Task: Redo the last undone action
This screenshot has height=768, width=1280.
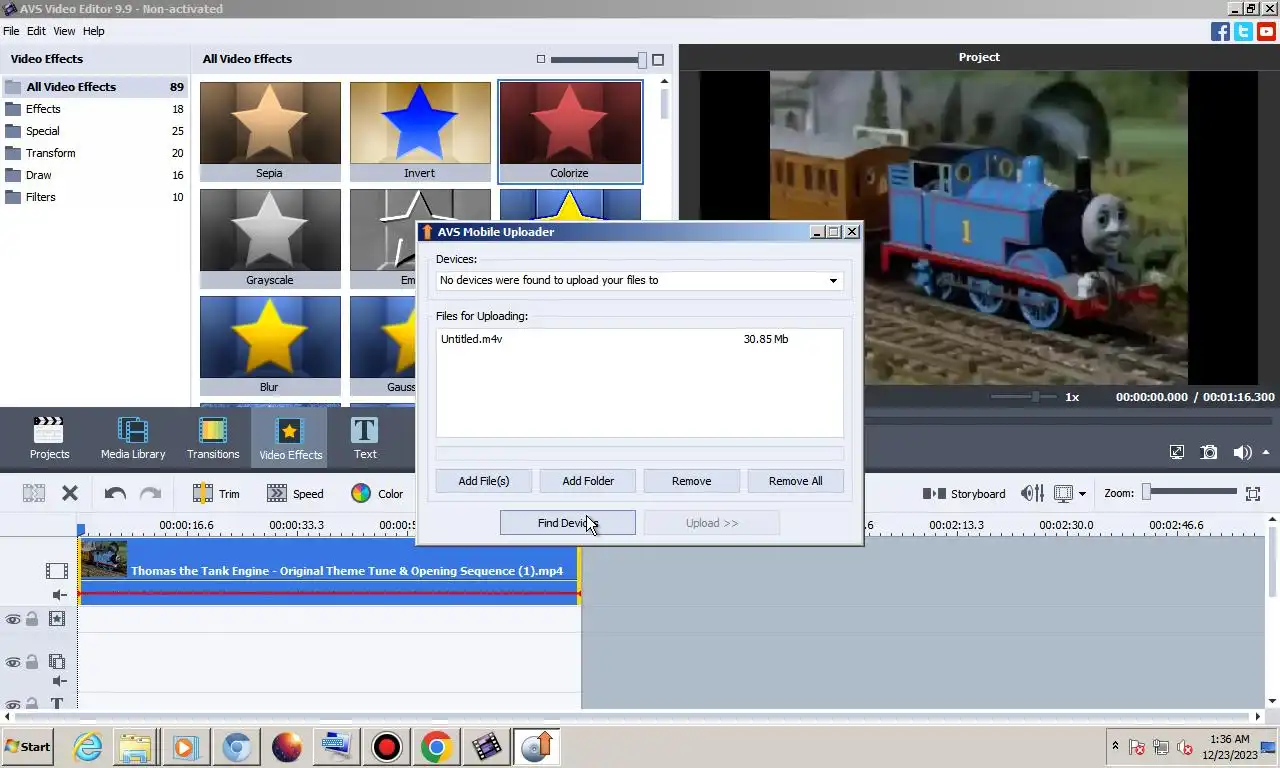Action: tap(150, 493)
